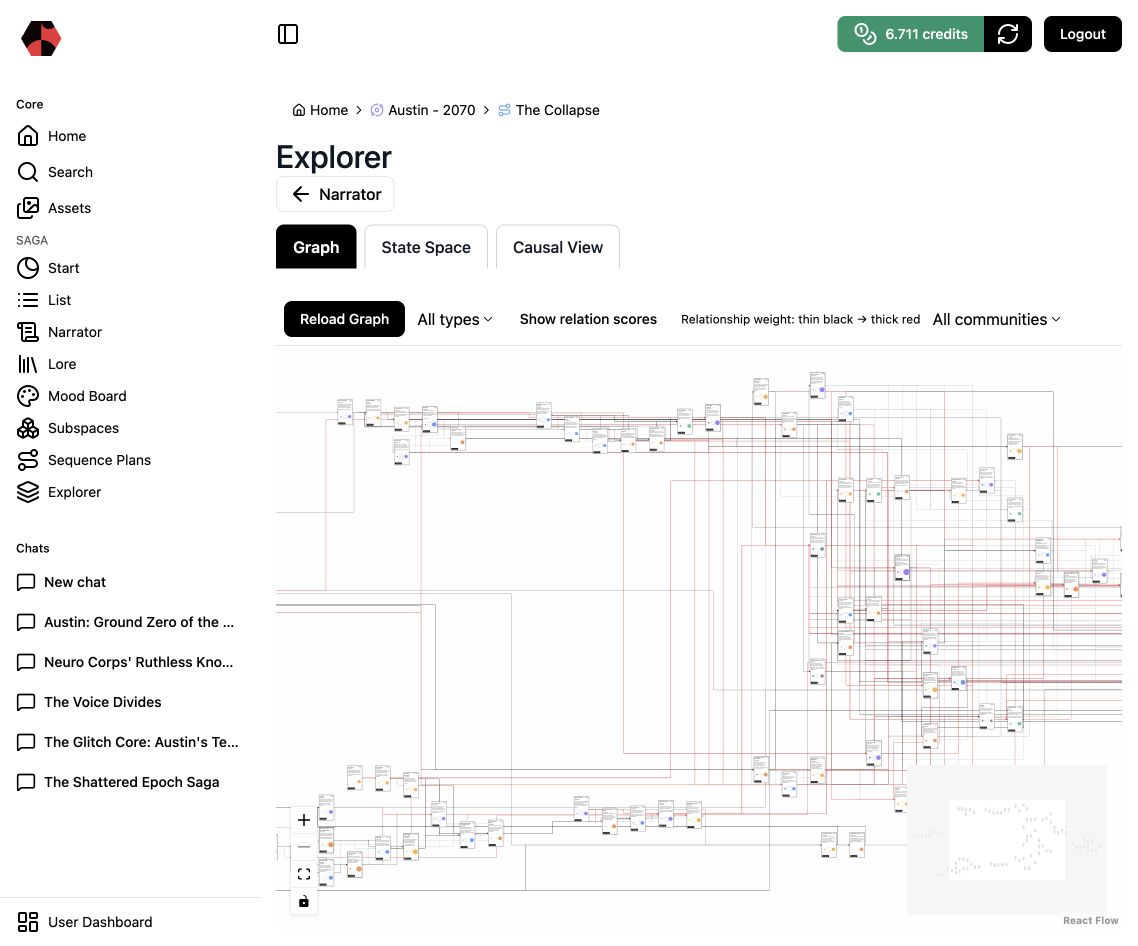Click the Logout button
The height and width of the screenshot is (946, 1138).
tap(1082, 34)
